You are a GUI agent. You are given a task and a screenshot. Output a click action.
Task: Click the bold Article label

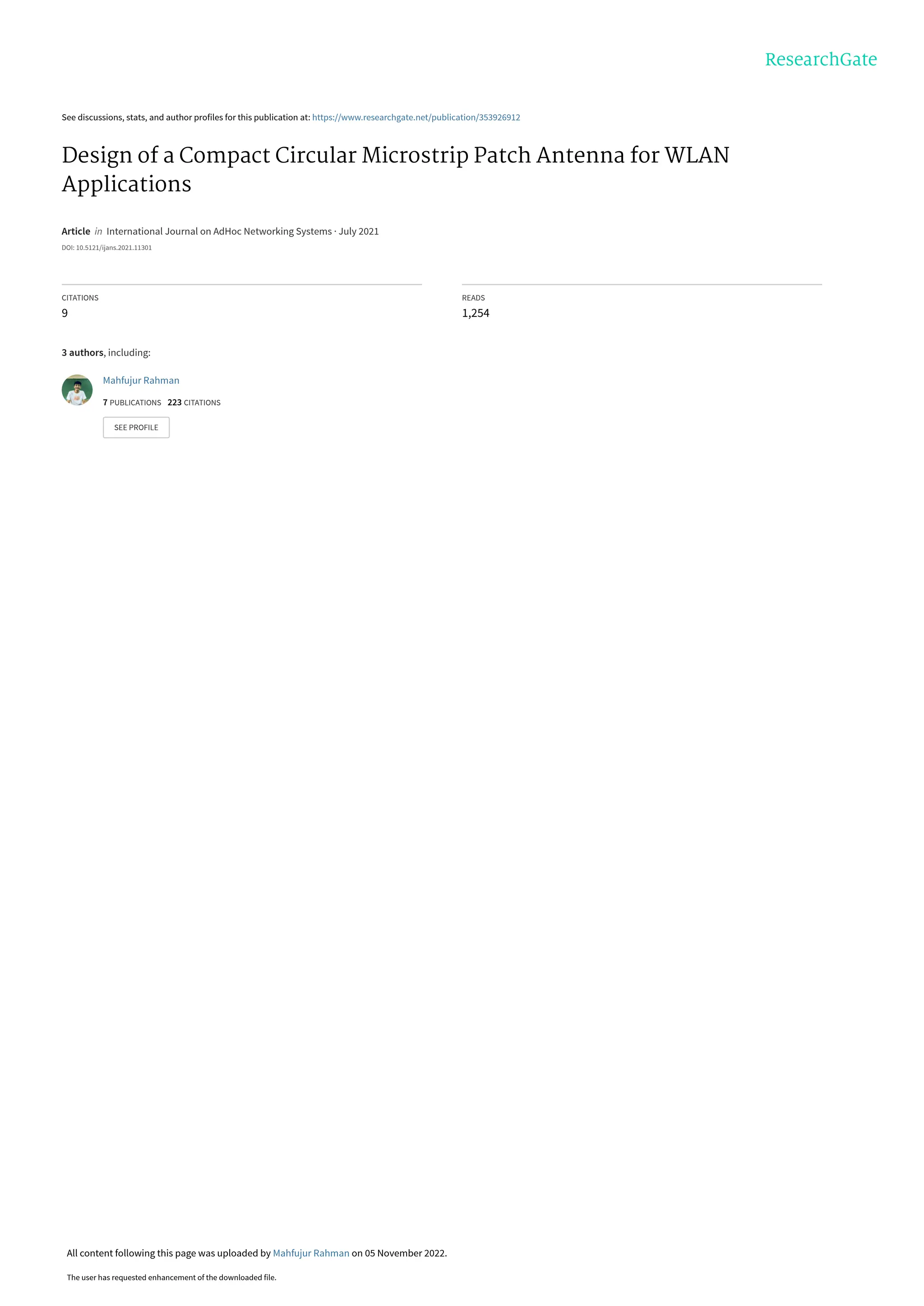click(x=76, y=231)
